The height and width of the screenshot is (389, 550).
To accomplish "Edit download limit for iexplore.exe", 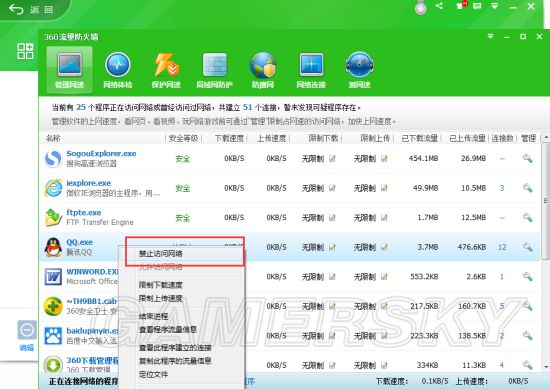I will click(332, 188).
